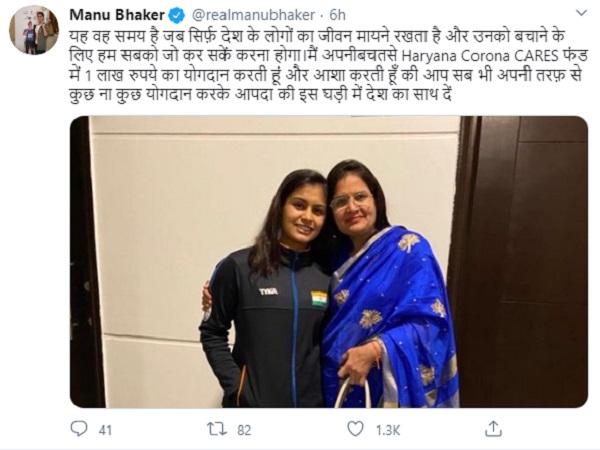Viewport: 600px width, 450px height.
Task: Open the share tweet icon
Action: [x=491, y=428]
